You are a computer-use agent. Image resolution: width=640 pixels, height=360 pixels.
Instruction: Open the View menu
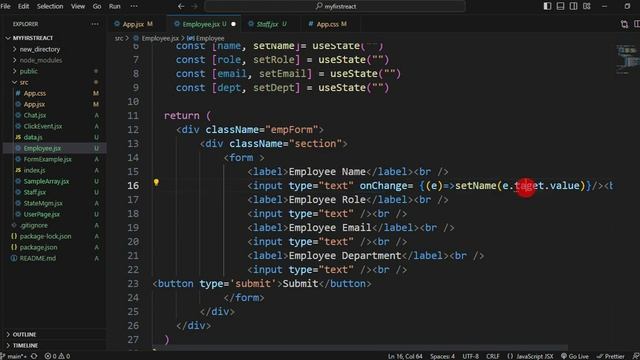pos(78,6)
